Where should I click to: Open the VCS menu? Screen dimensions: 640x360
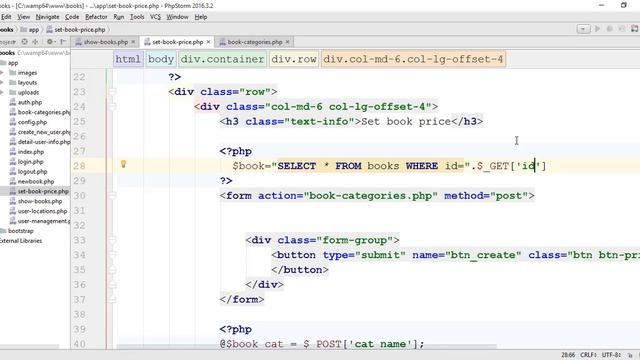pyautogui.click(x=155, y=17)
